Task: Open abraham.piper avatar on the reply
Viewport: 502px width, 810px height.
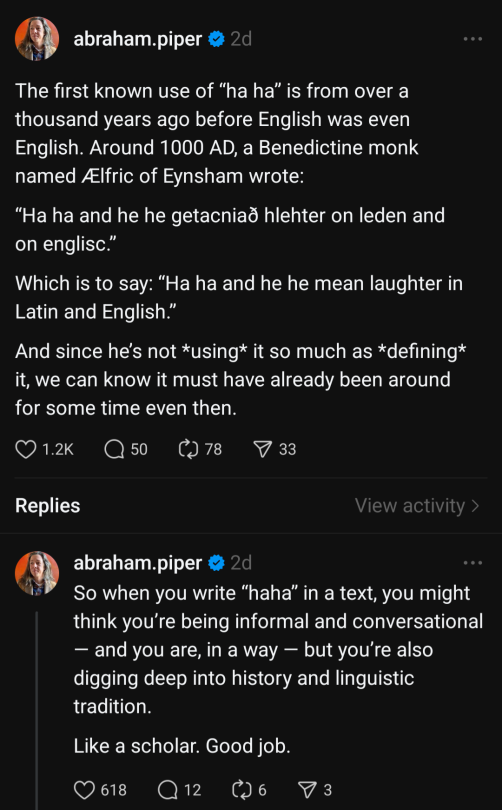Action: pyautogui.click(x=37, y=573)
